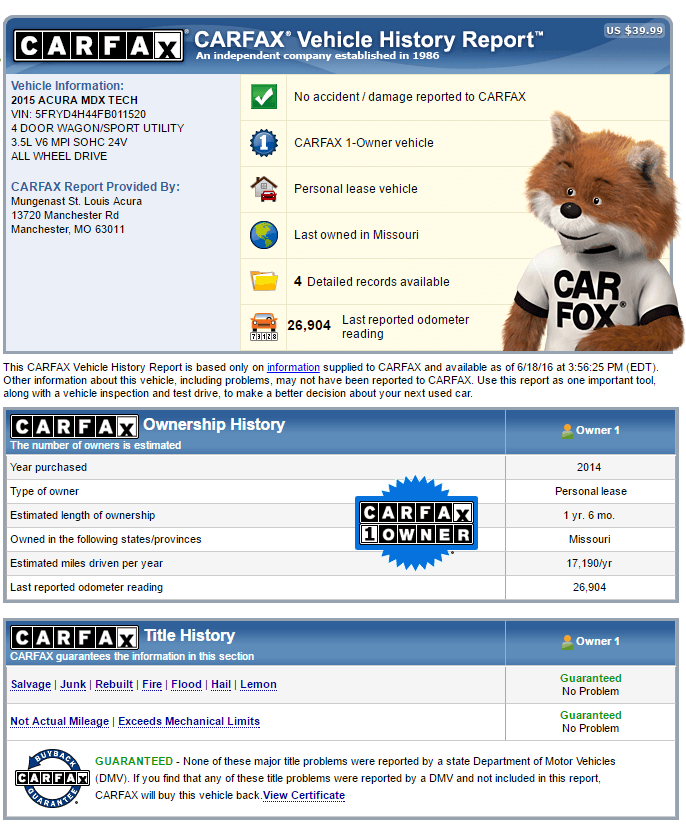Click the green GUARANTEED word in buyback notice

[x=134, y=761]
